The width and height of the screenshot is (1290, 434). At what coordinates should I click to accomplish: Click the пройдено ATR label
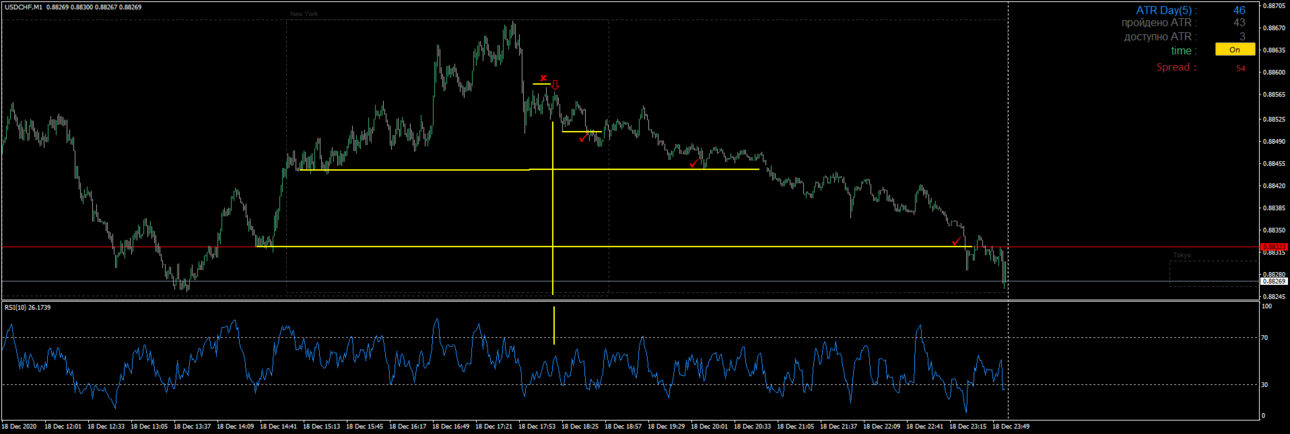(x=1157, y=22)
